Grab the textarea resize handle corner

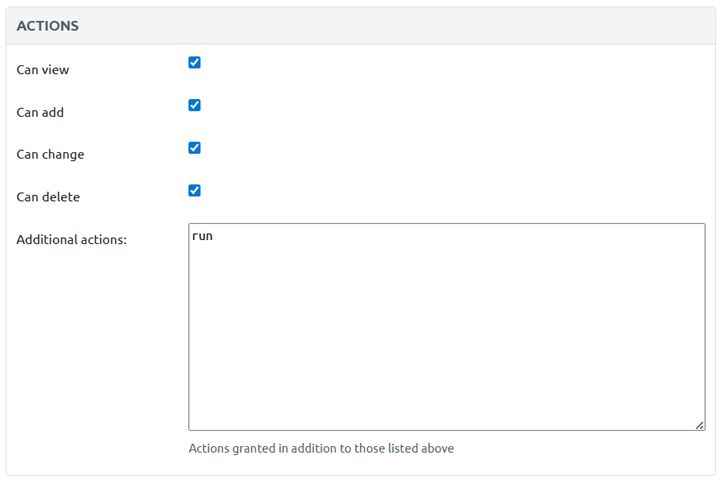[x=700, y=425]
